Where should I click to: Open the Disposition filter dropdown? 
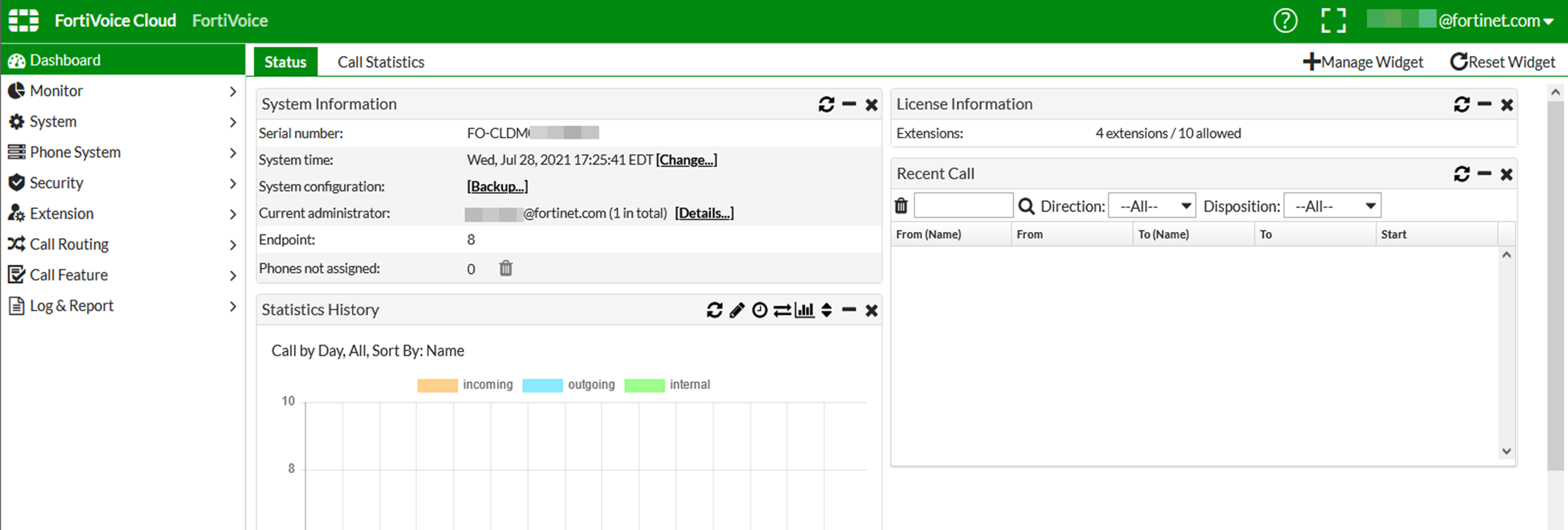click(x=1332, y=205)
